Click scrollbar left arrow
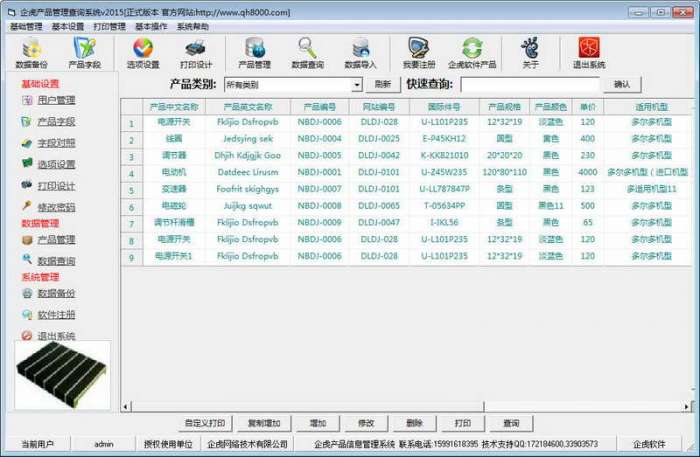 pyautogui.click(x=125, y=407)
